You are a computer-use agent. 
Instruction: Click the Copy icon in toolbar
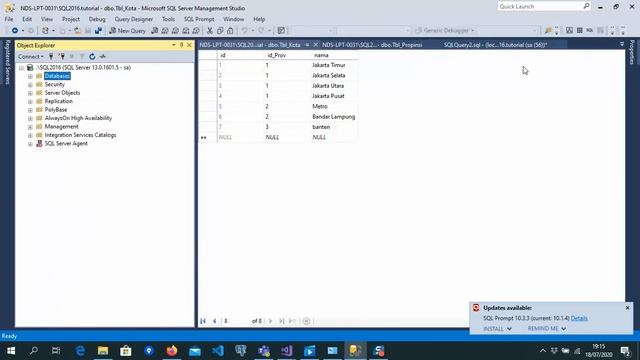coord(220,31)
